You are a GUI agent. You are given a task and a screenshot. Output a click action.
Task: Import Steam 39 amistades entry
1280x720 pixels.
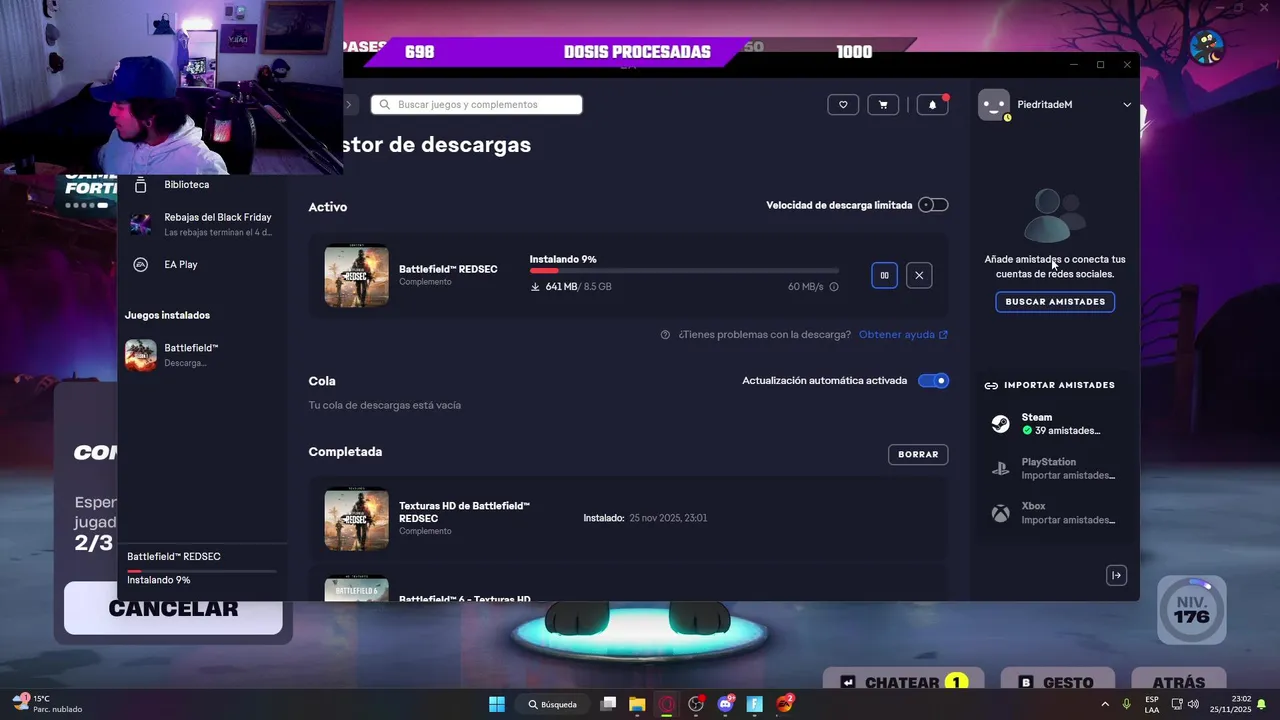pyautogui.click(x=1057, y=424)
